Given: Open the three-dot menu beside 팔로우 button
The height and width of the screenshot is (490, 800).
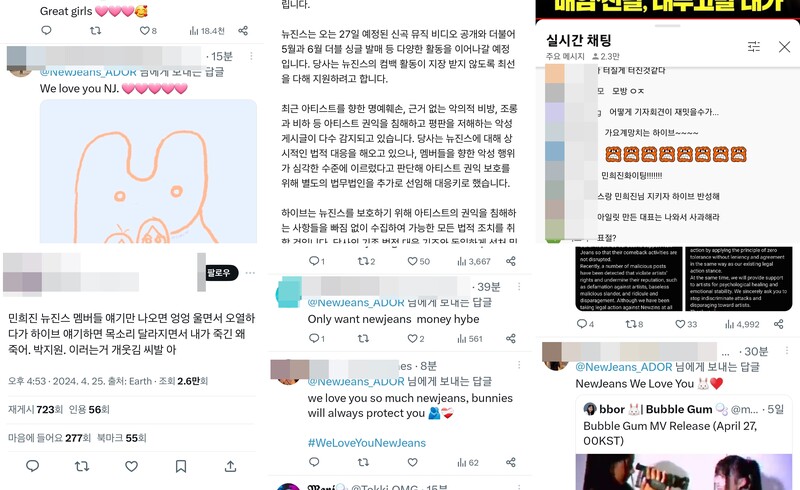Looking at the screenshot, I should (x=250, y=273).
